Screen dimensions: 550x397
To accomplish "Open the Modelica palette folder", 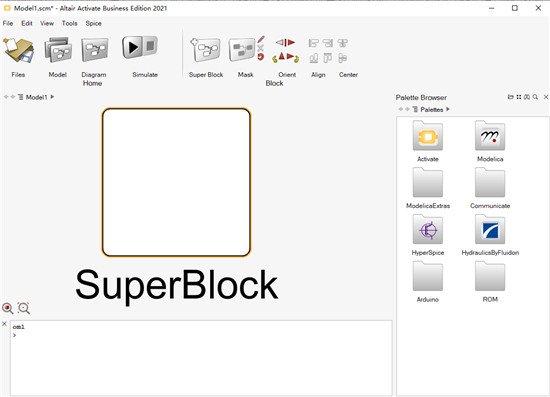I will [x=490, y=140].
